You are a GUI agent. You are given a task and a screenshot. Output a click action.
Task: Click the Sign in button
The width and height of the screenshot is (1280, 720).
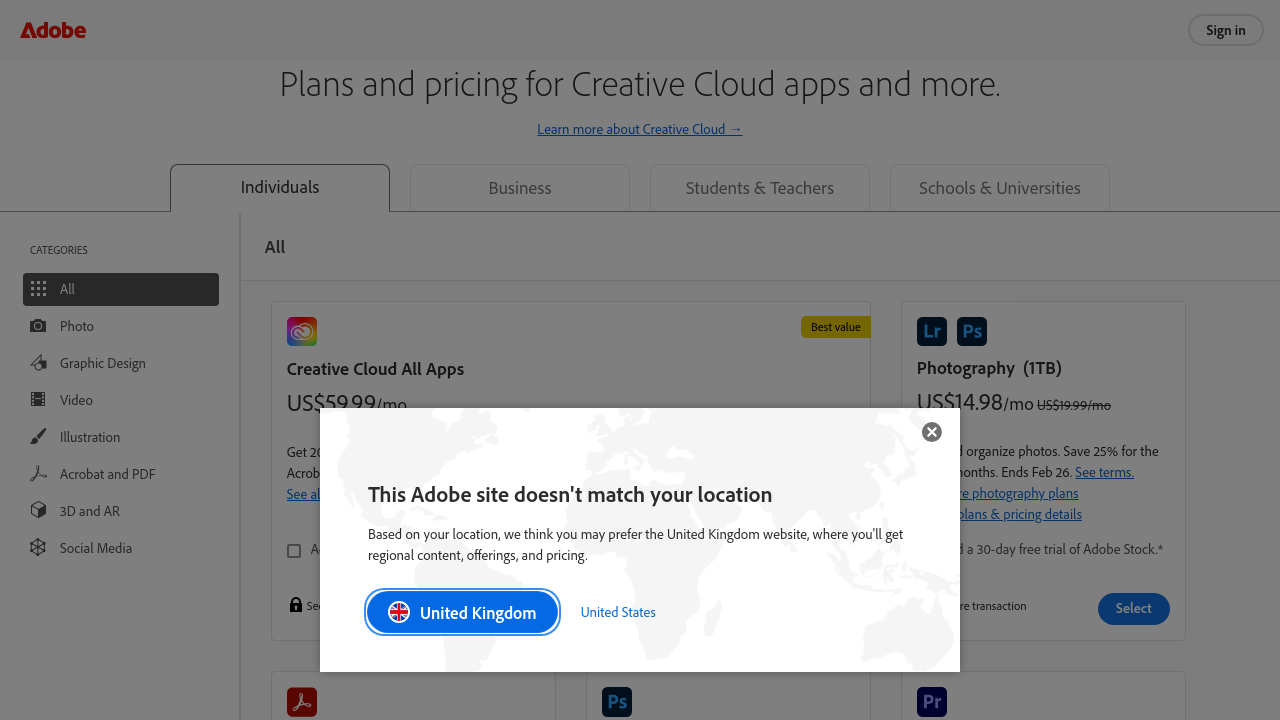click(x=1225, y=30)
